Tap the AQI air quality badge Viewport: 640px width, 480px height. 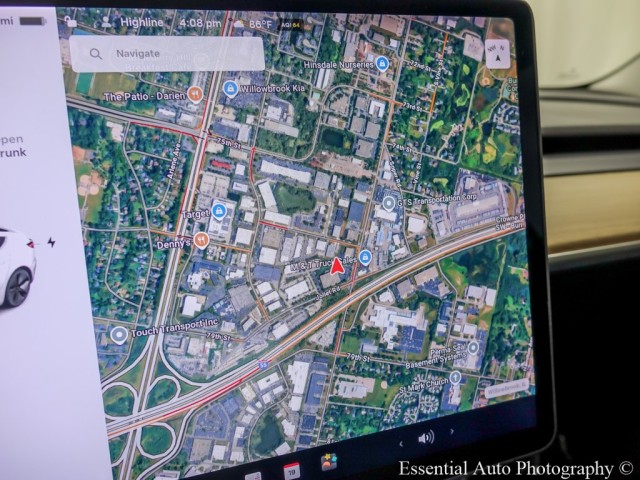[291, 25]
